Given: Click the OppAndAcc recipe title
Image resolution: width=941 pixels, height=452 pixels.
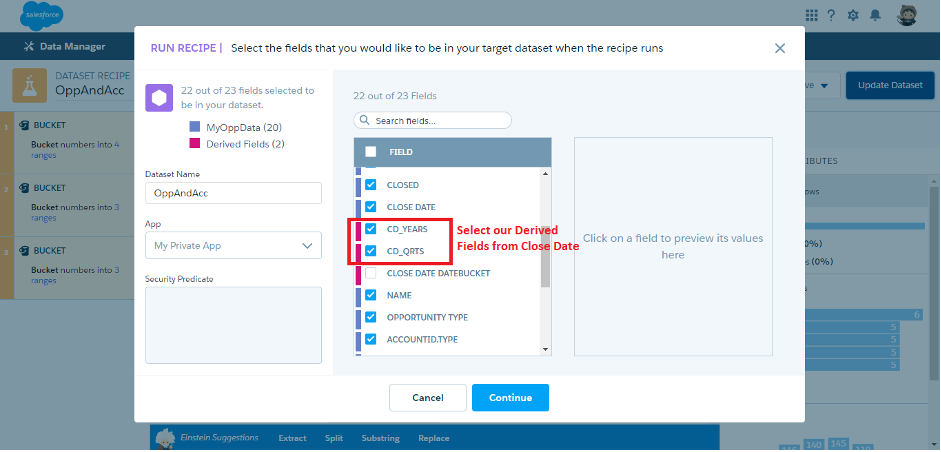Looking at the screenshot, I should coord(89,91).
